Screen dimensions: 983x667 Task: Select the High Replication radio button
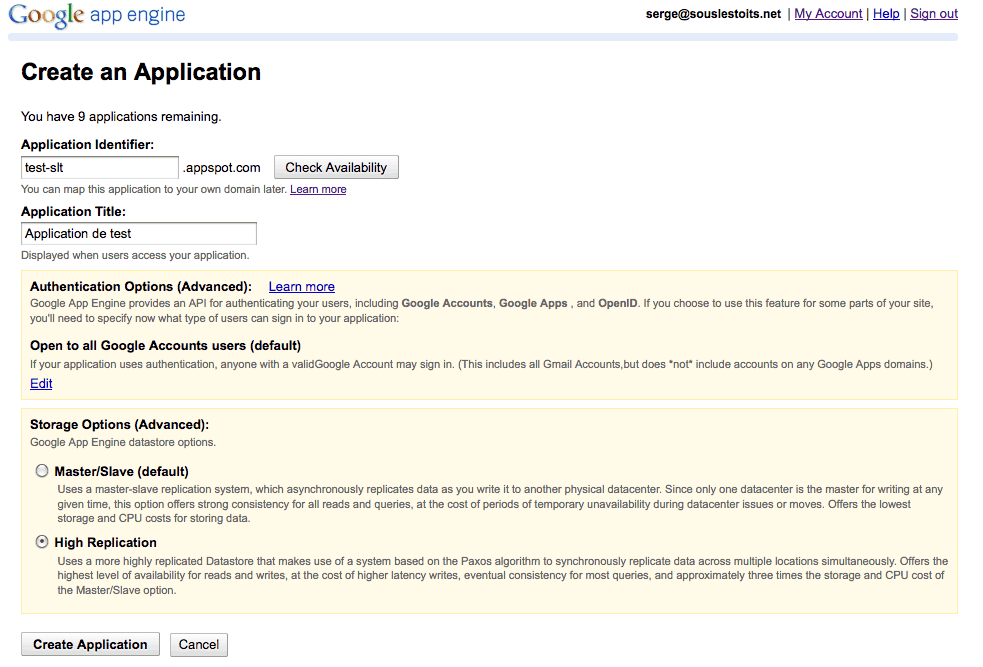(x=42, y=542)
